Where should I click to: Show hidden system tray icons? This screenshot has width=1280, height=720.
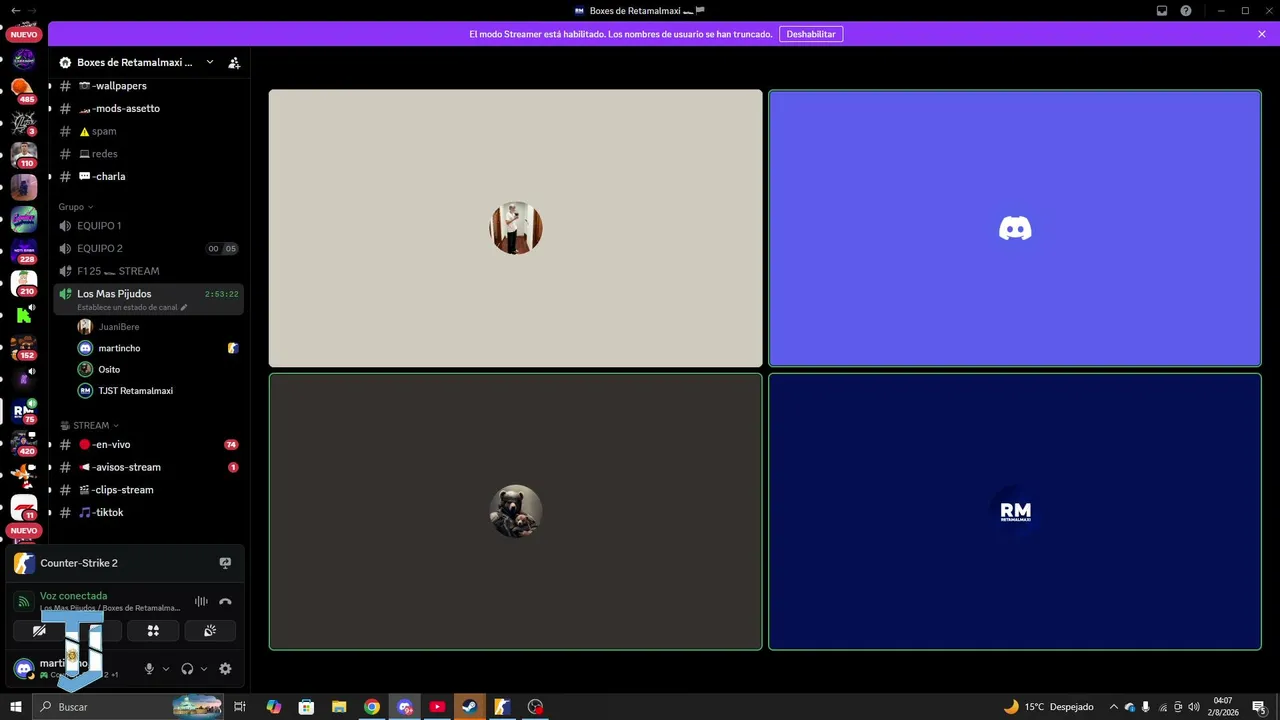pos(1114,707)
